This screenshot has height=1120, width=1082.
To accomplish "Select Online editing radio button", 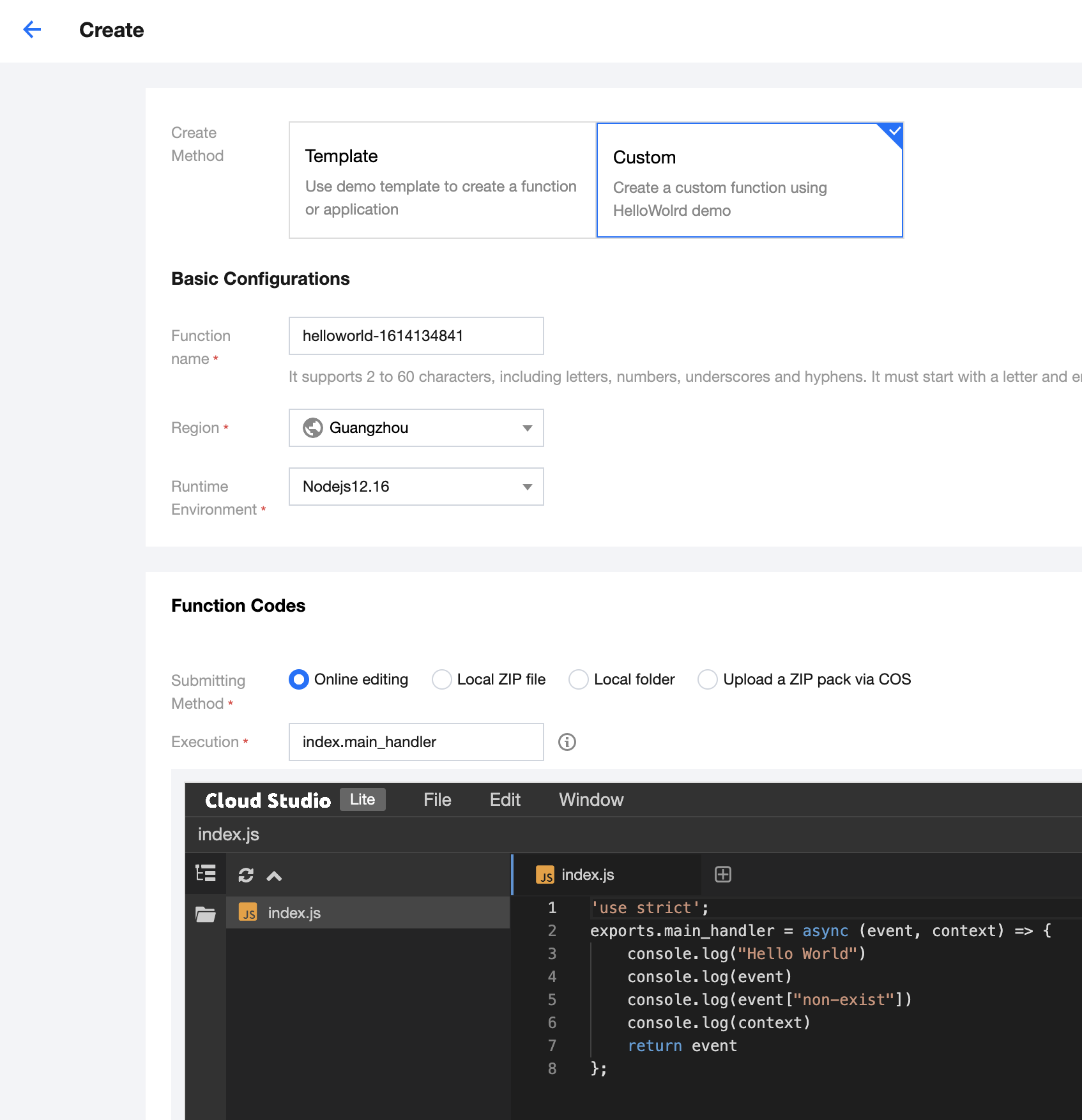I will point(299,679).
